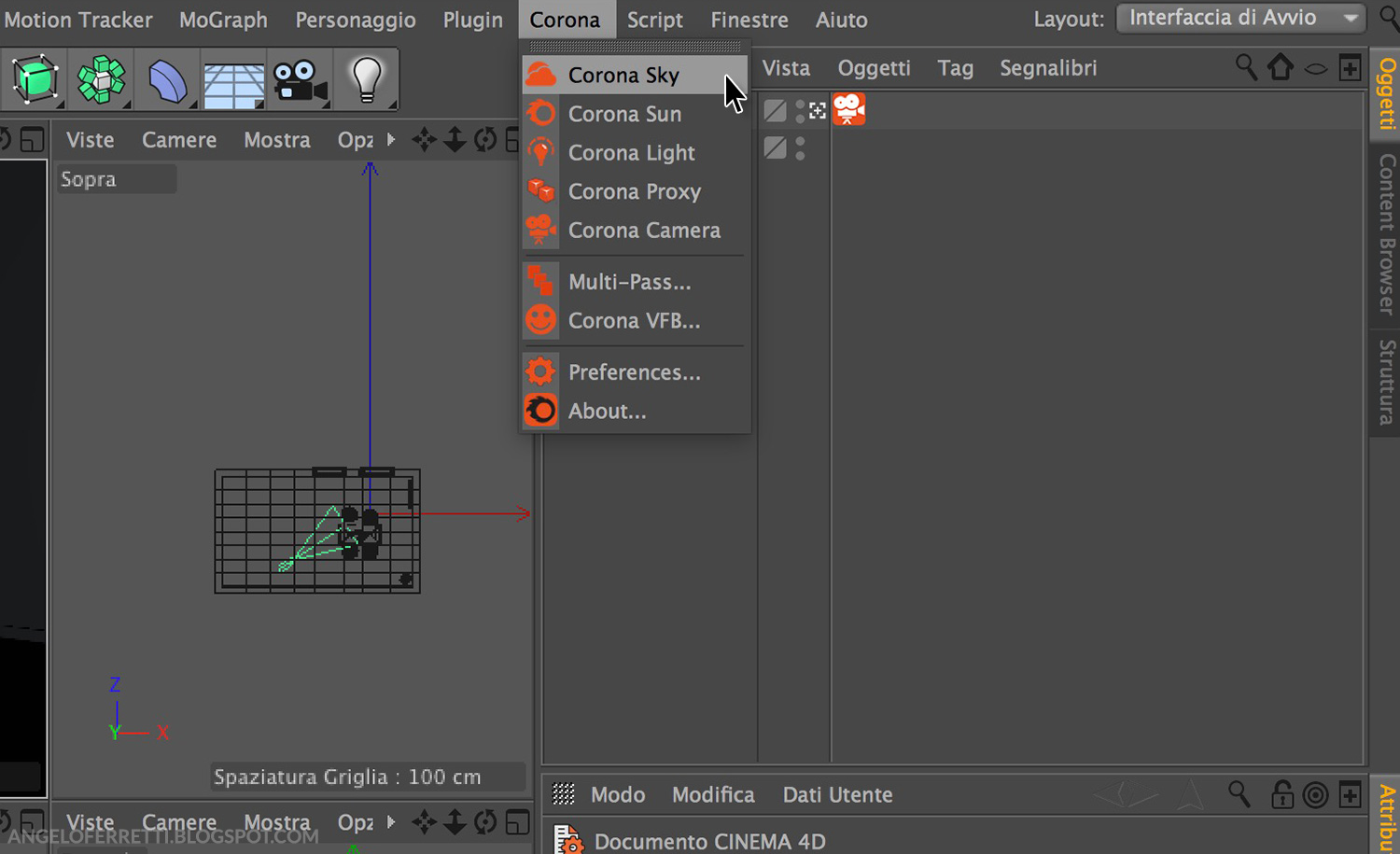Click the circular target icon in Attributes panel
The width and height of the screenshot is (1400, 854).
[1315, 795]
